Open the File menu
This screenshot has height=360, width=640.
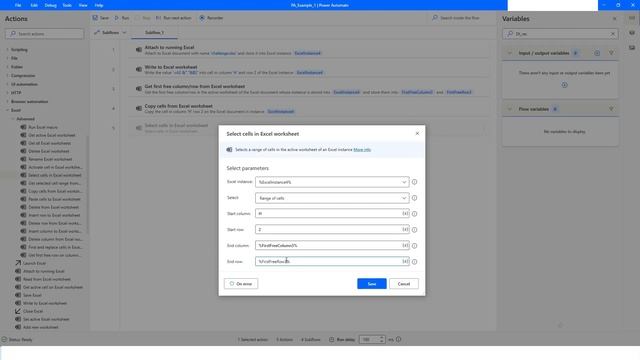(18, 5)
